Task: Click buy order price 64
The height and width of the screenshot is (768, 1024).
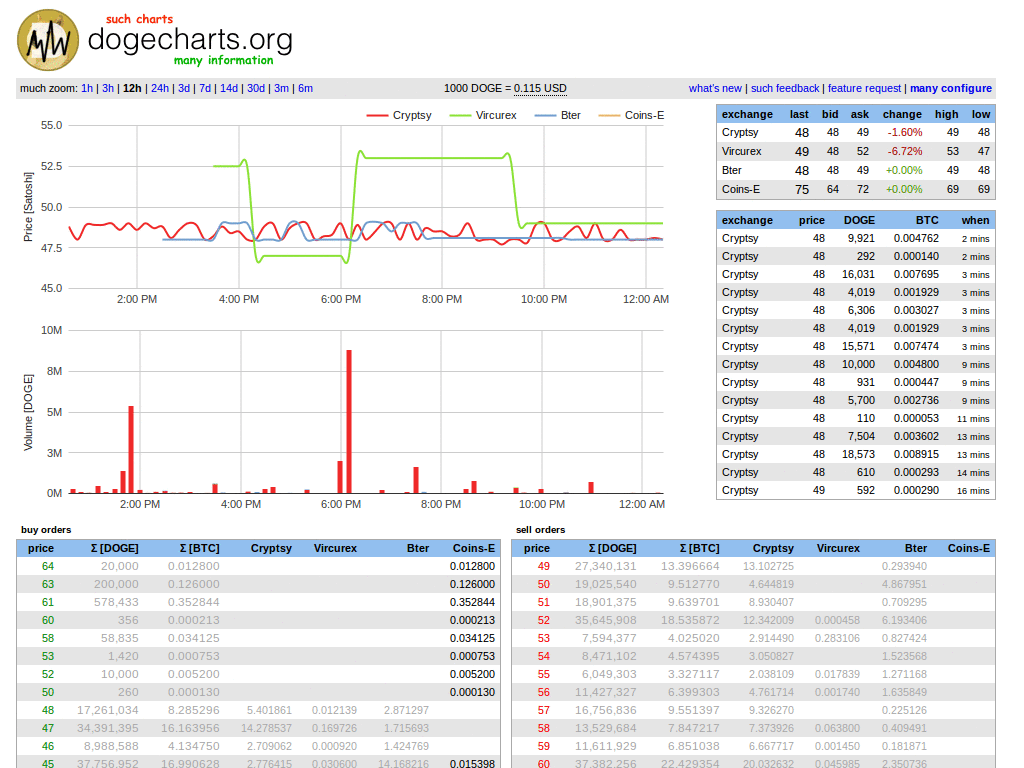Action: coord(48,566)
